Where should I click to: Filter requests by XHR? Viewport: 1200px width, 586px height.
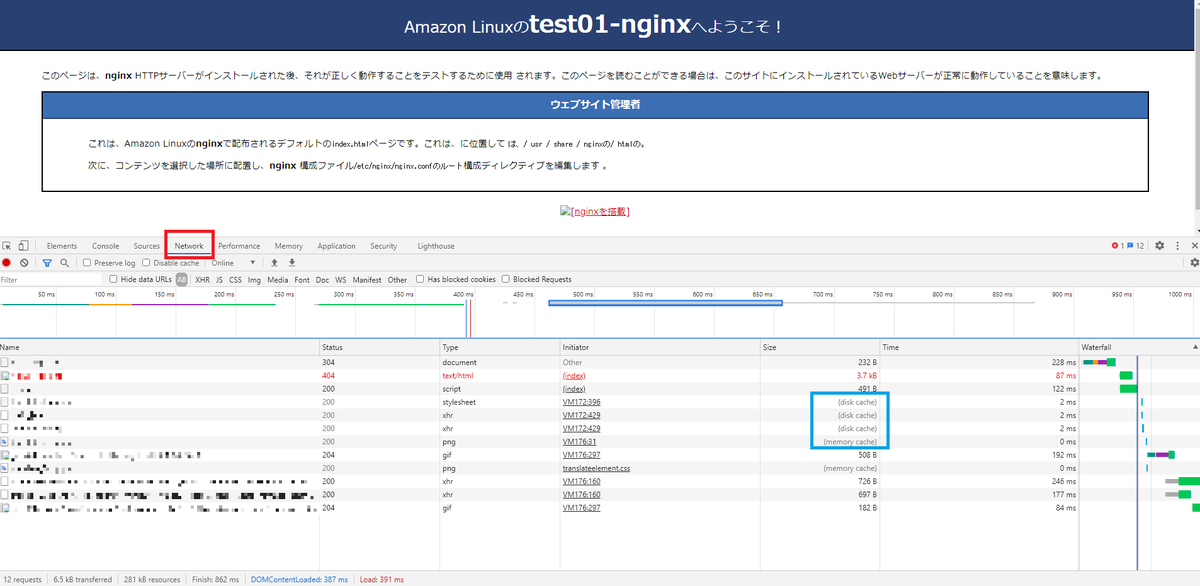coord(202,280)
